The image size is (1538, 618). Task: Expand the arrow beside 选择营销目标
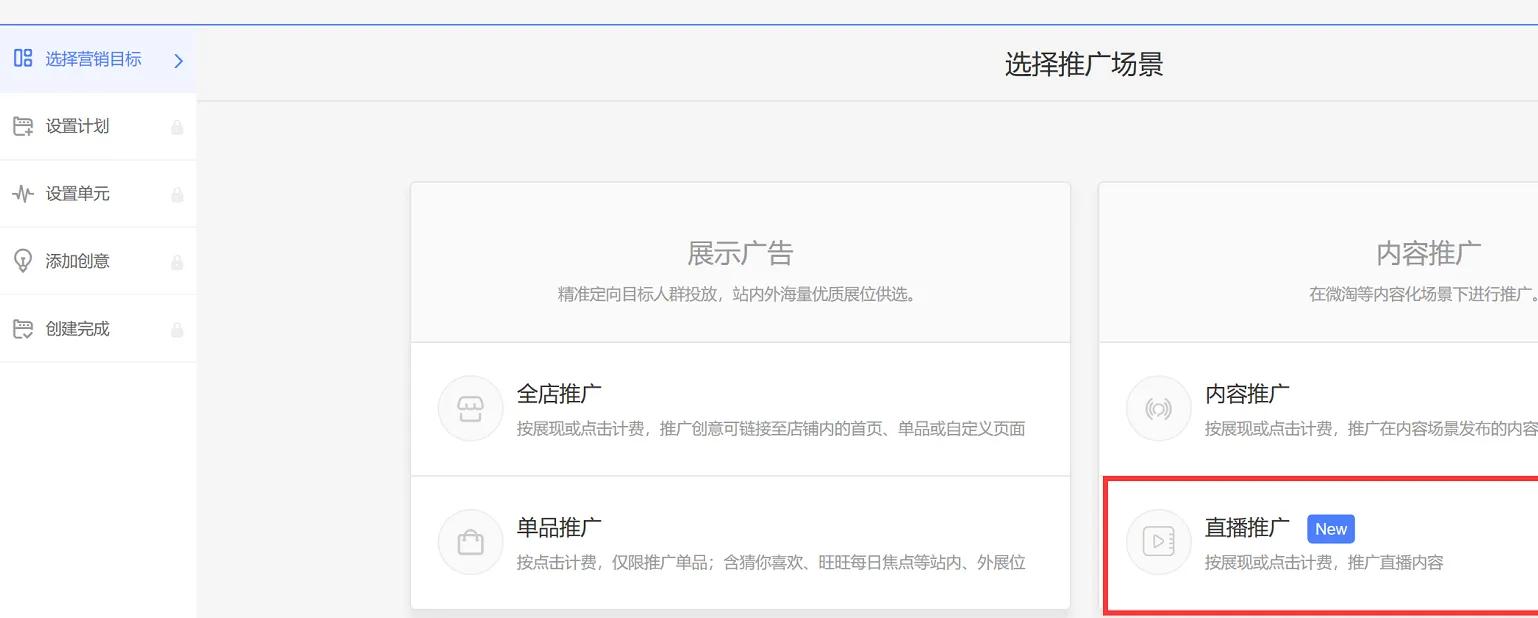click(x=178, y=60)
